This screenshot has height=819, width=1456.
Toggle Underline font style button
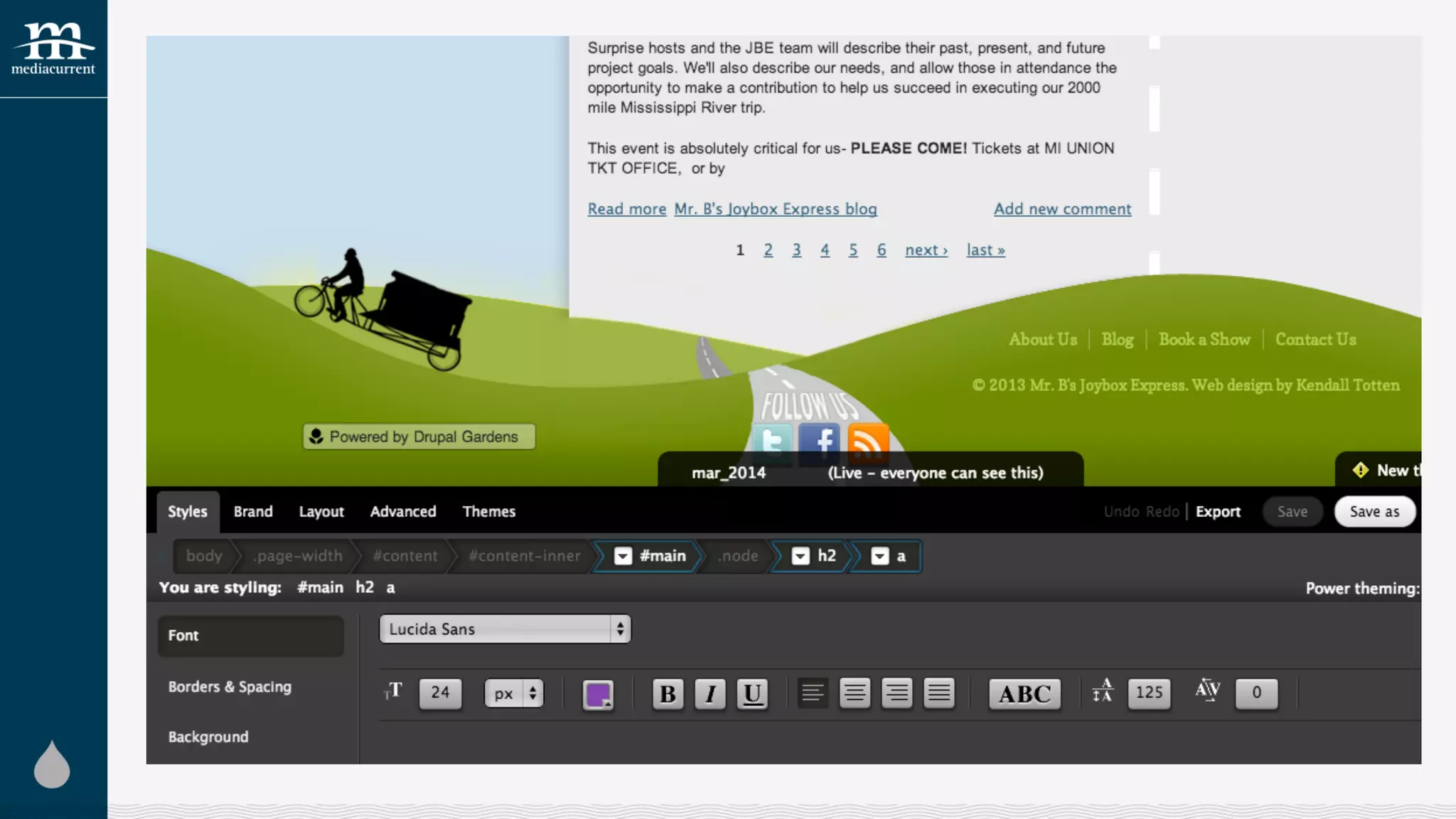point(752,693)
